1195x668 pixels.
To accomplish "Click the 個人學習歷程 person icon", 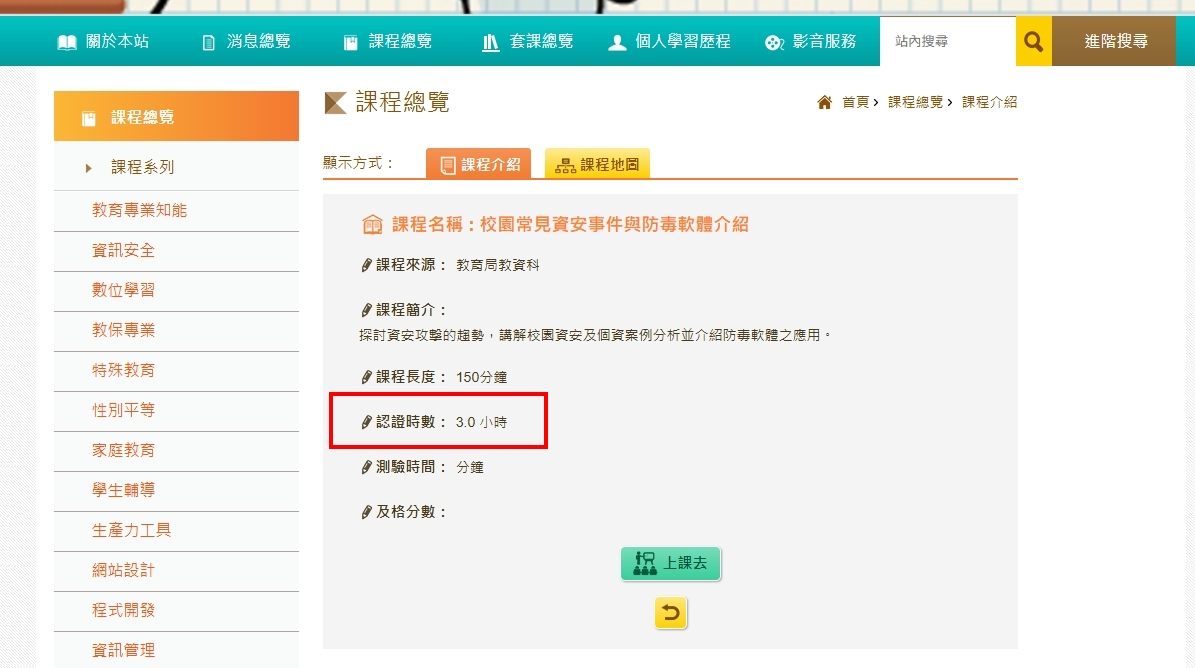I will [x=617, y=42].
